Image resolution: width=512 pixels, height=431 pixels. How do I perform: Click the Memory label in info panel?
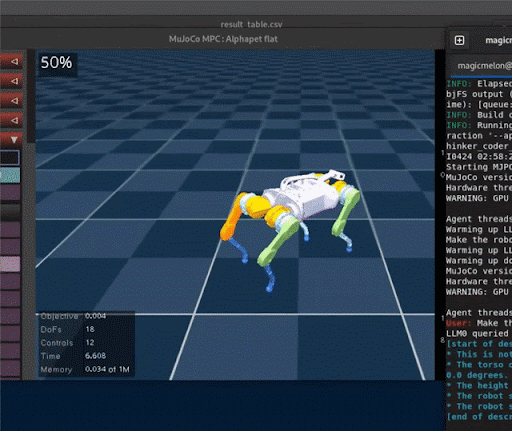pos(56,369)
